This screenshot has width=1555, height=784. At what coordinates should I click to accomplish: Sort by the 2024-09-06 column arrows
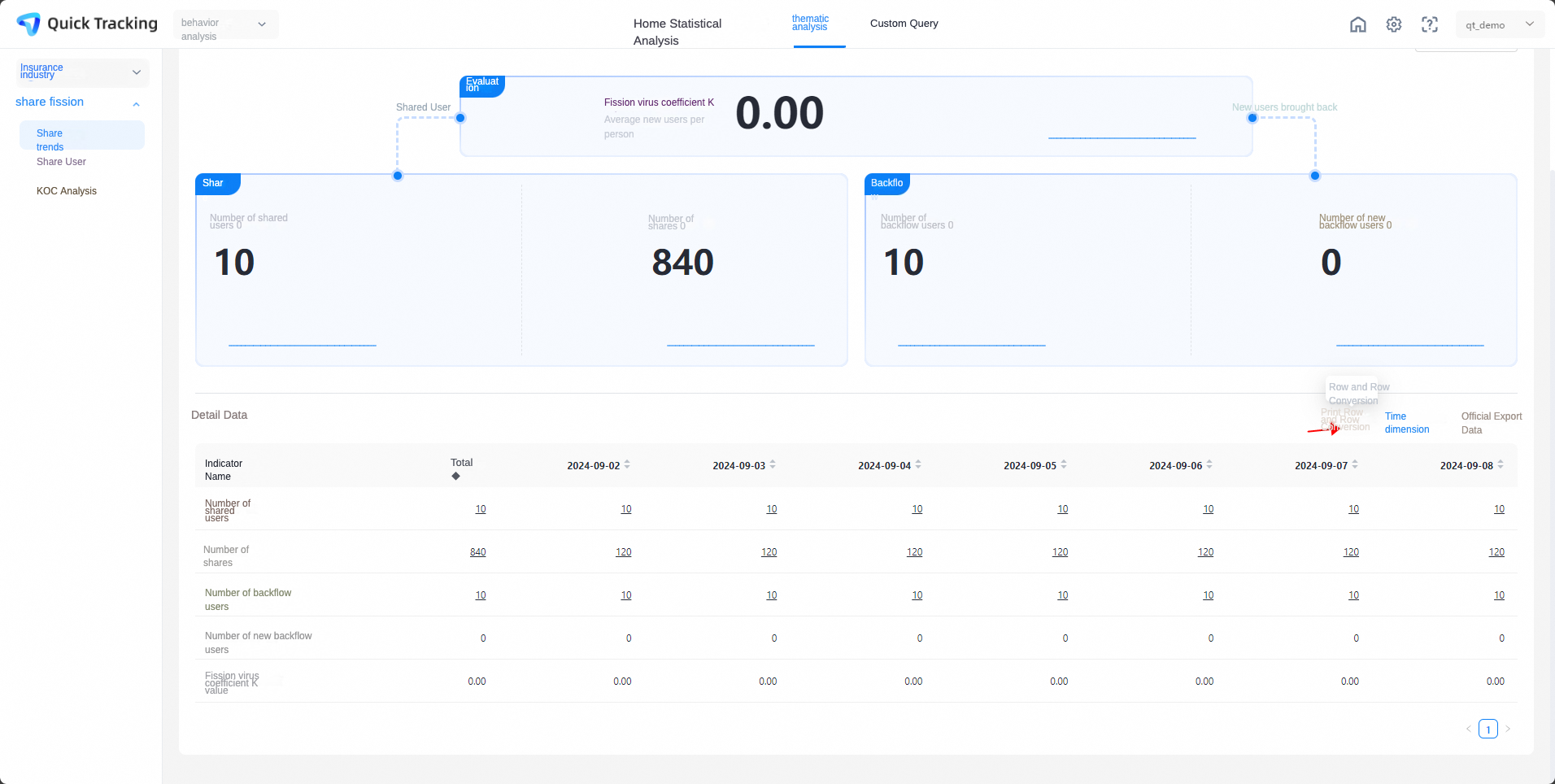[x=1209, y=464]
